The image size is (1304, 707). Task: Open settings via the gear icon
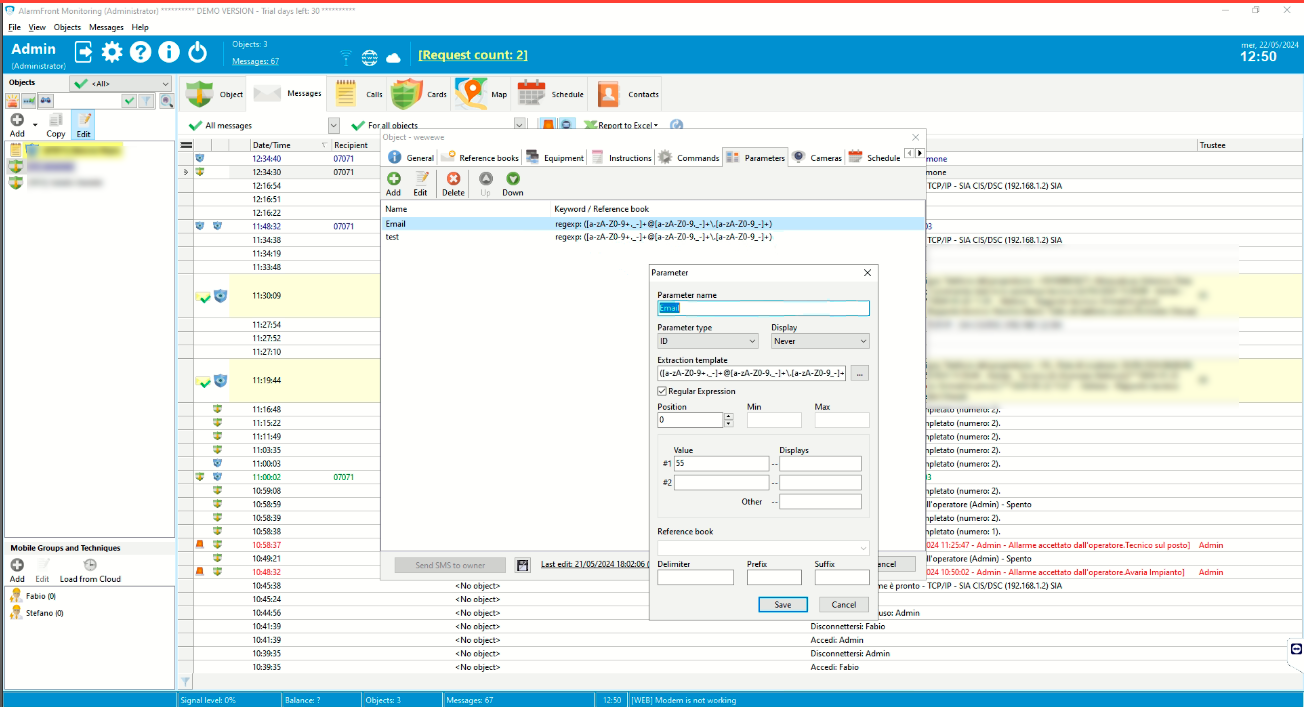click(x=112, y=53)
